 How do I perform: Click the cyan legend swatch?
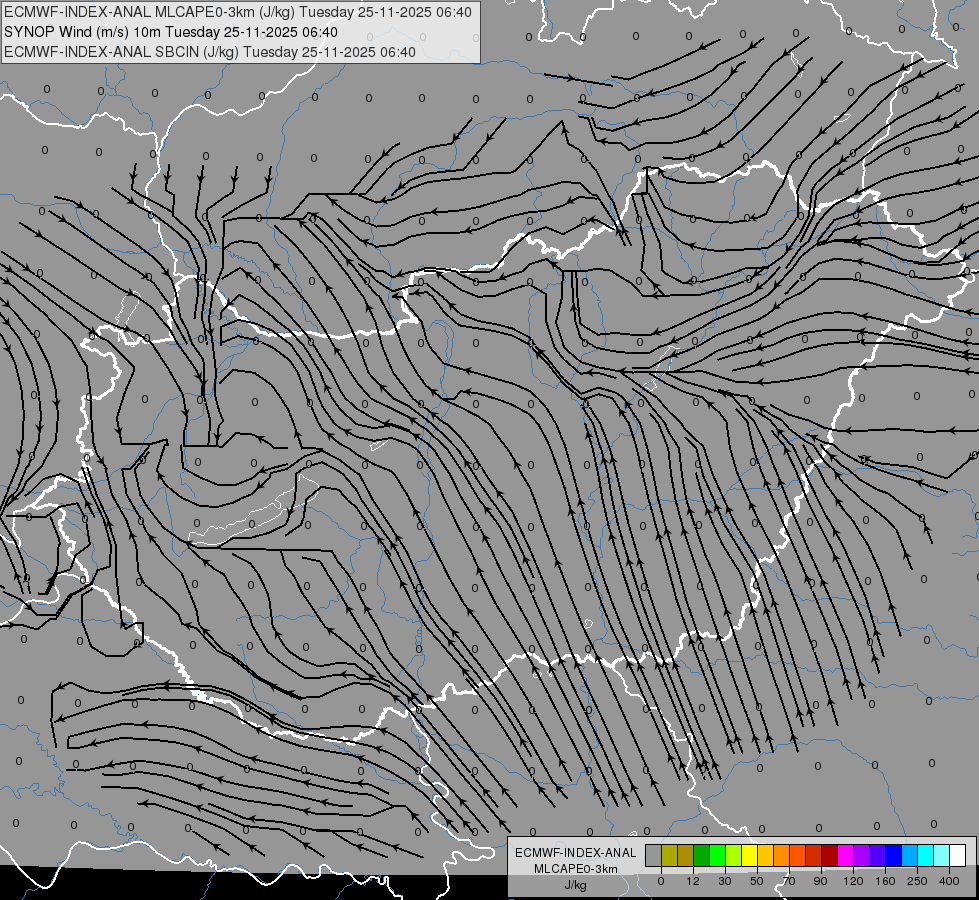pos(926,855)
